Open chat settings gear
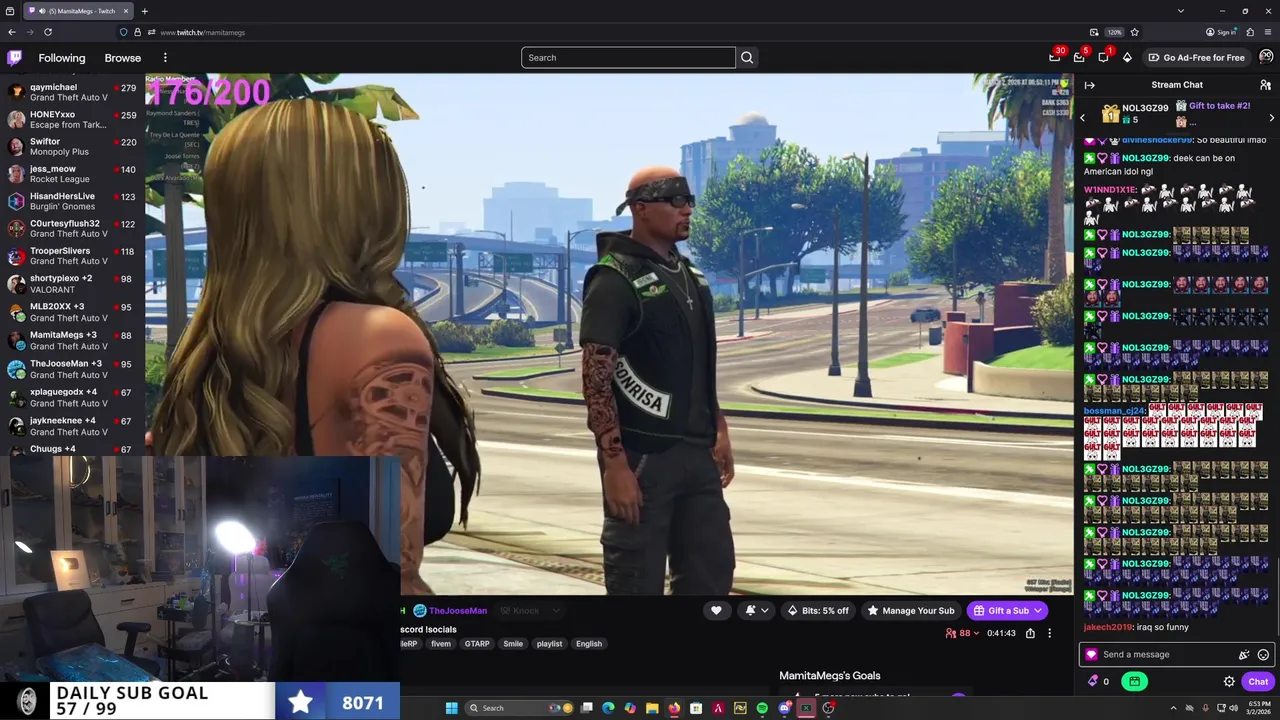The height and width of the screenshot is (720, 1280). (x=1229, y=682)
